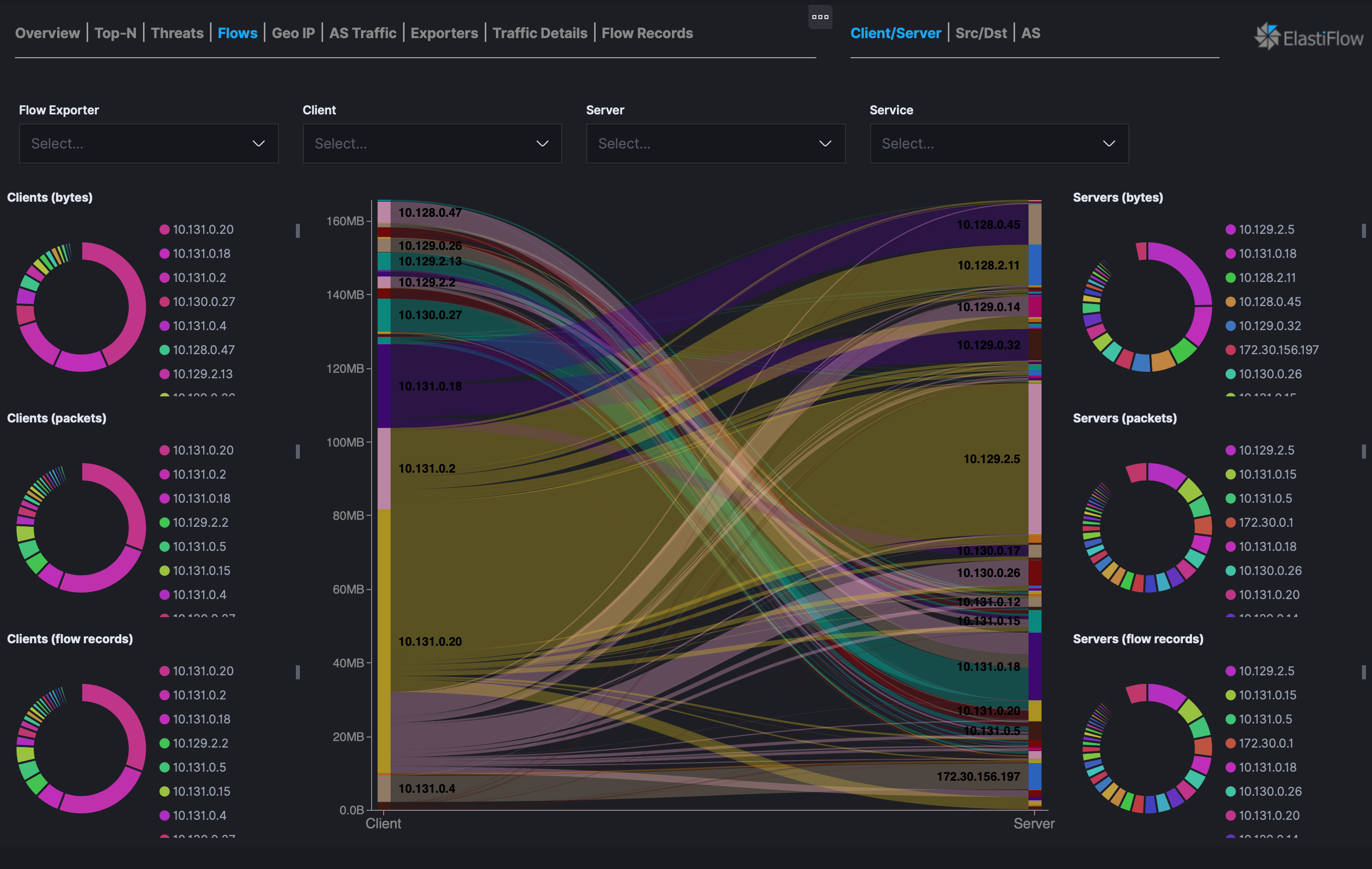Expand the Client select dropdown
Viewport: 1372px width, 869px height.
point(432,143)
